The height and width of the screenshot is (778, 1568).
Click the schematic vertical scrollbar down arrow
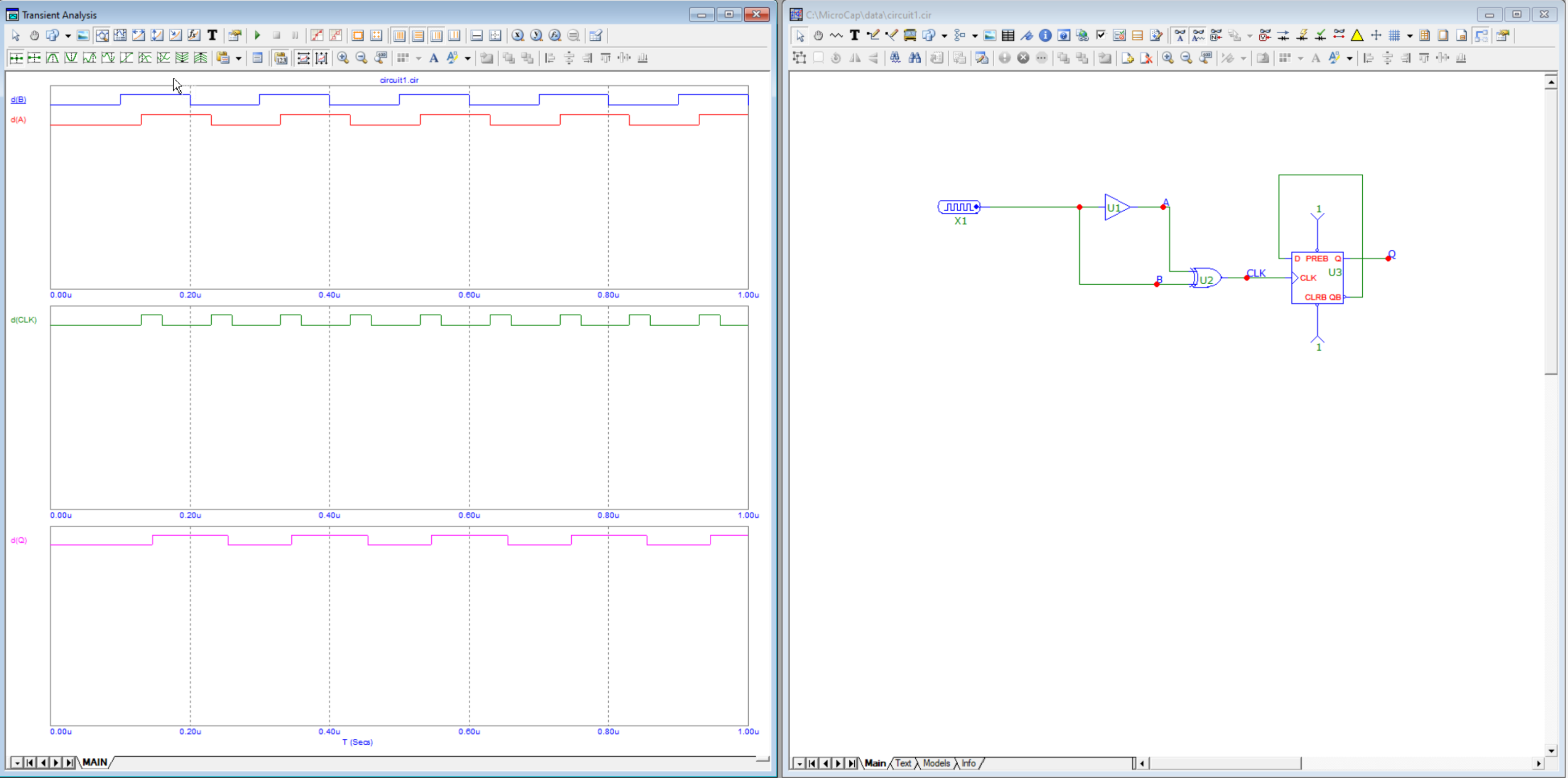[1551, 751]
